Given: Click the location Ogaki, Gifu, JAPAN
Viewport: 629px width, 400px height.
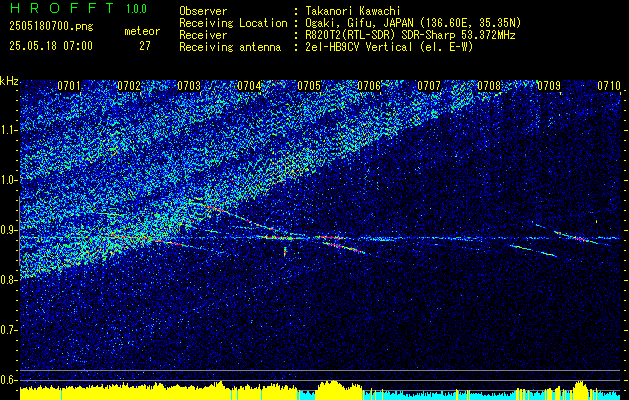Looking at the screenshot, I should 359,23.
